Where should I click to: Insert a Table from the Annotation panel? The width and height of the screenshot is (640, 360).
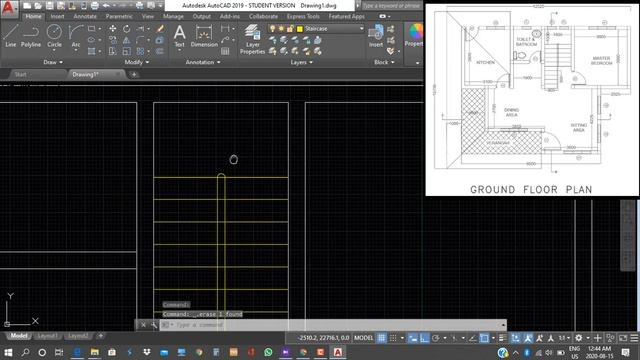pos(225,51)
